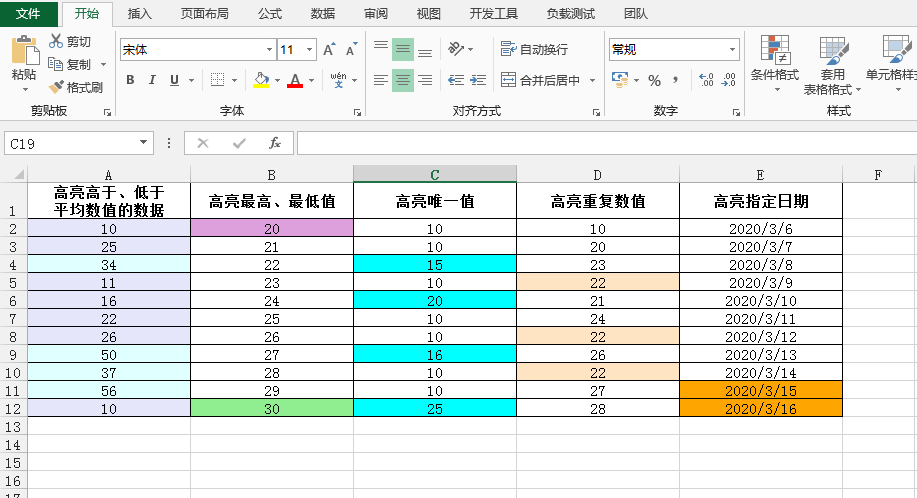Increase font size with large A

pos(330,50)
